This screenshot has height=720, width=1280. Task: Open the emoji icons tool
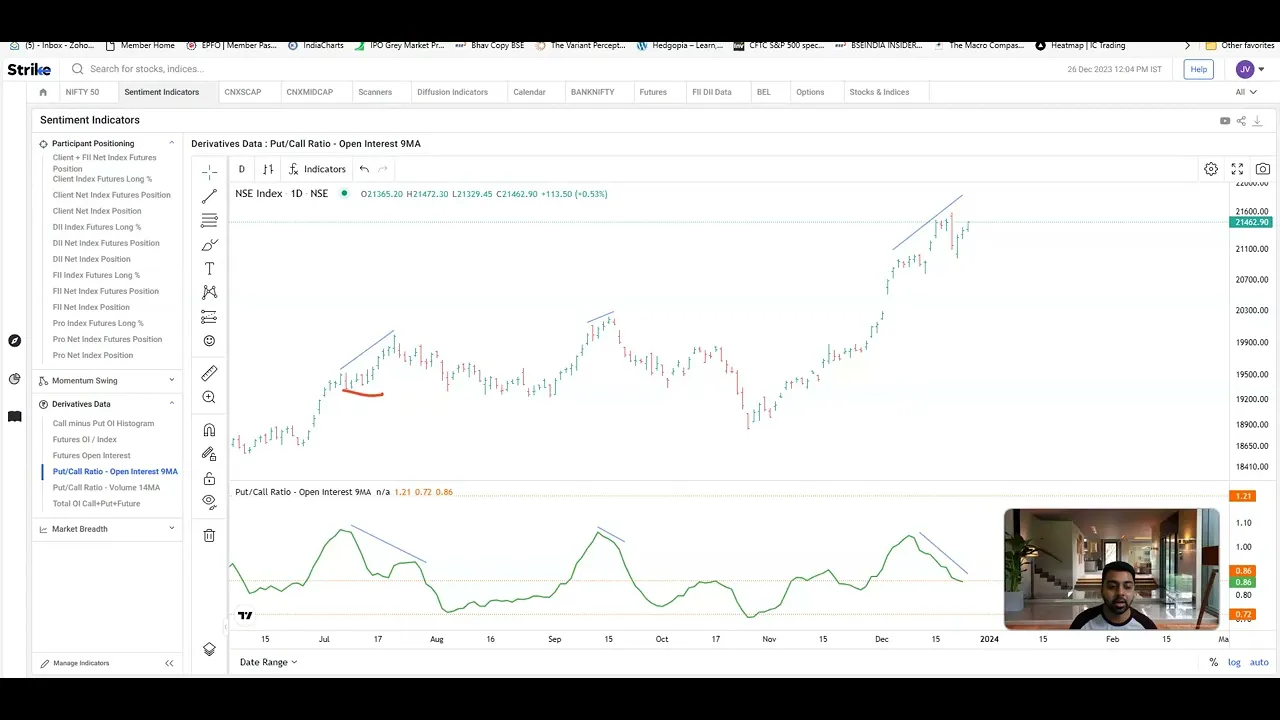209,341
